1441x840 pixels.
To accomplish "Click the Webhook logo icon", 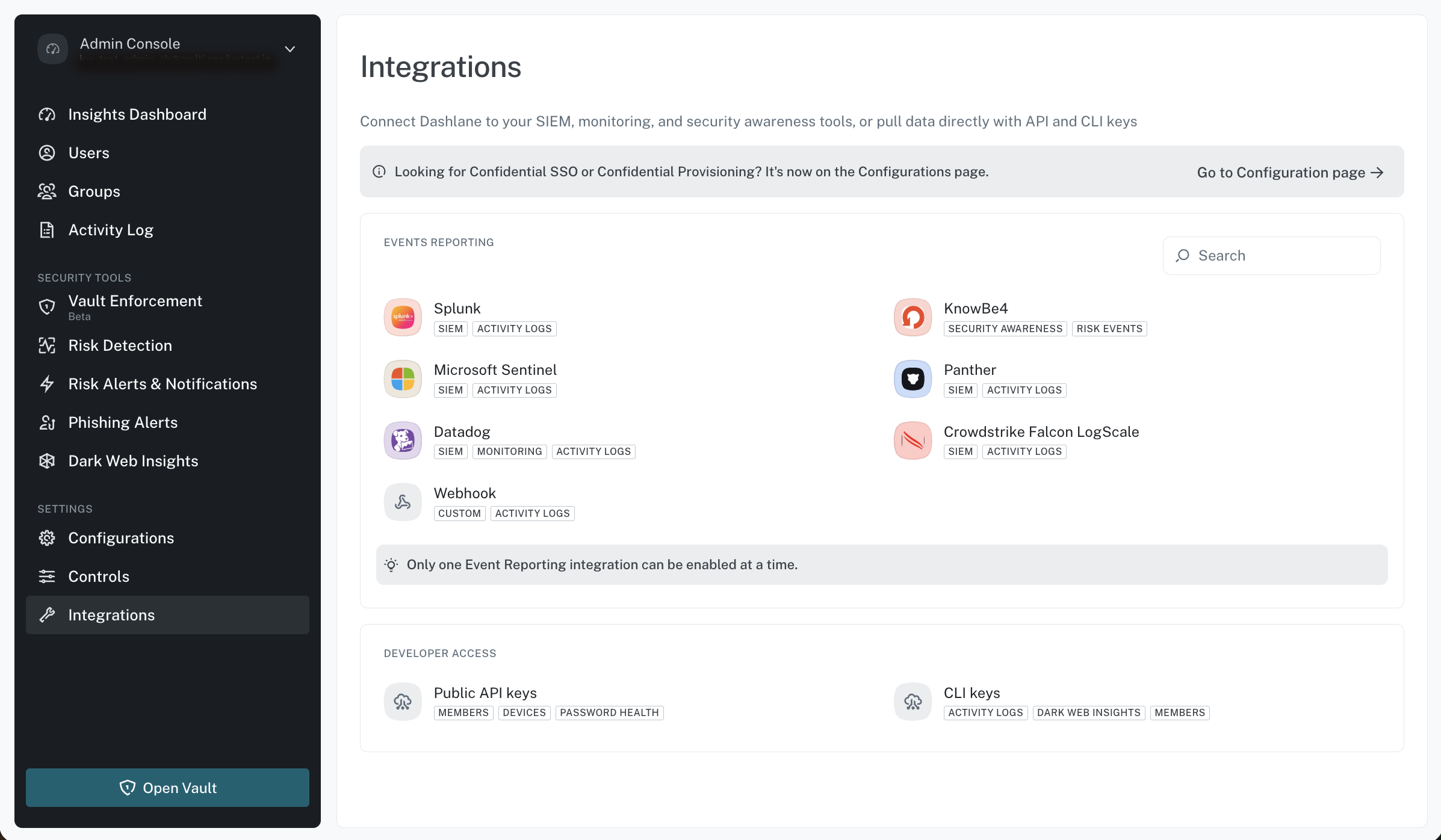I will click(403, 502).
